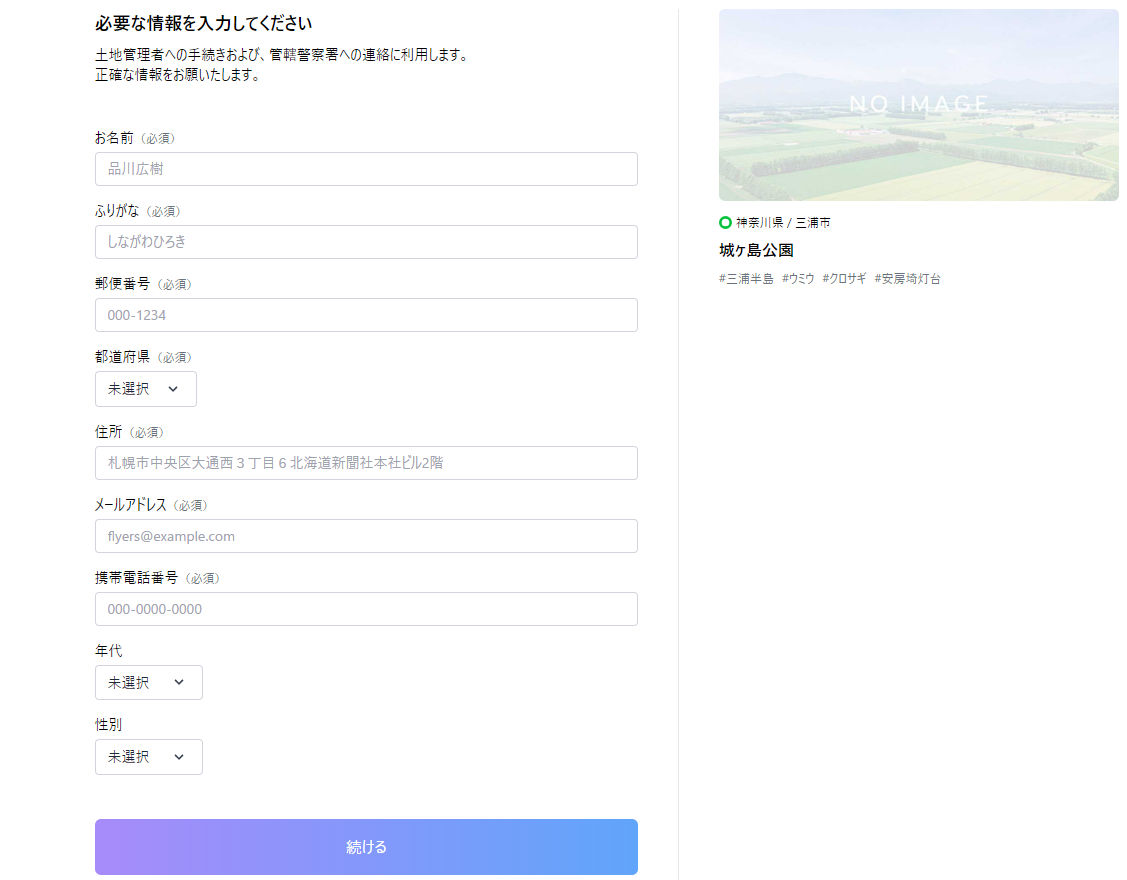
Task: Open the 性別 gender dropdown
Action: click(148, 757)
